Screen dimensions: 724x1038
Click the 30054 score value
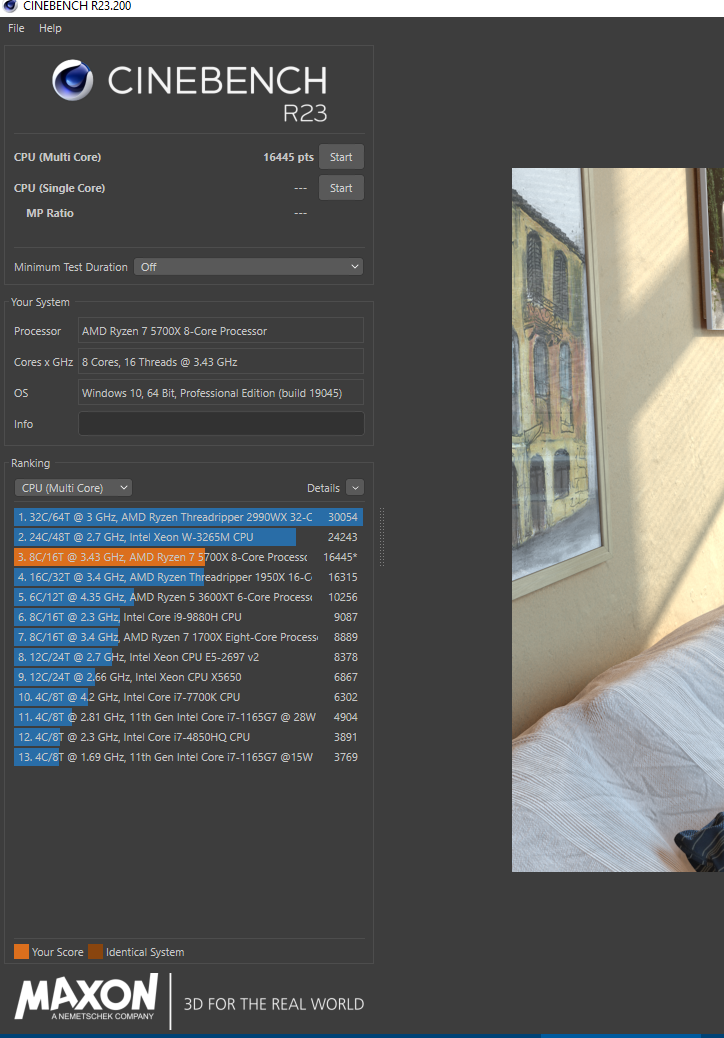[x=343, y=517]
